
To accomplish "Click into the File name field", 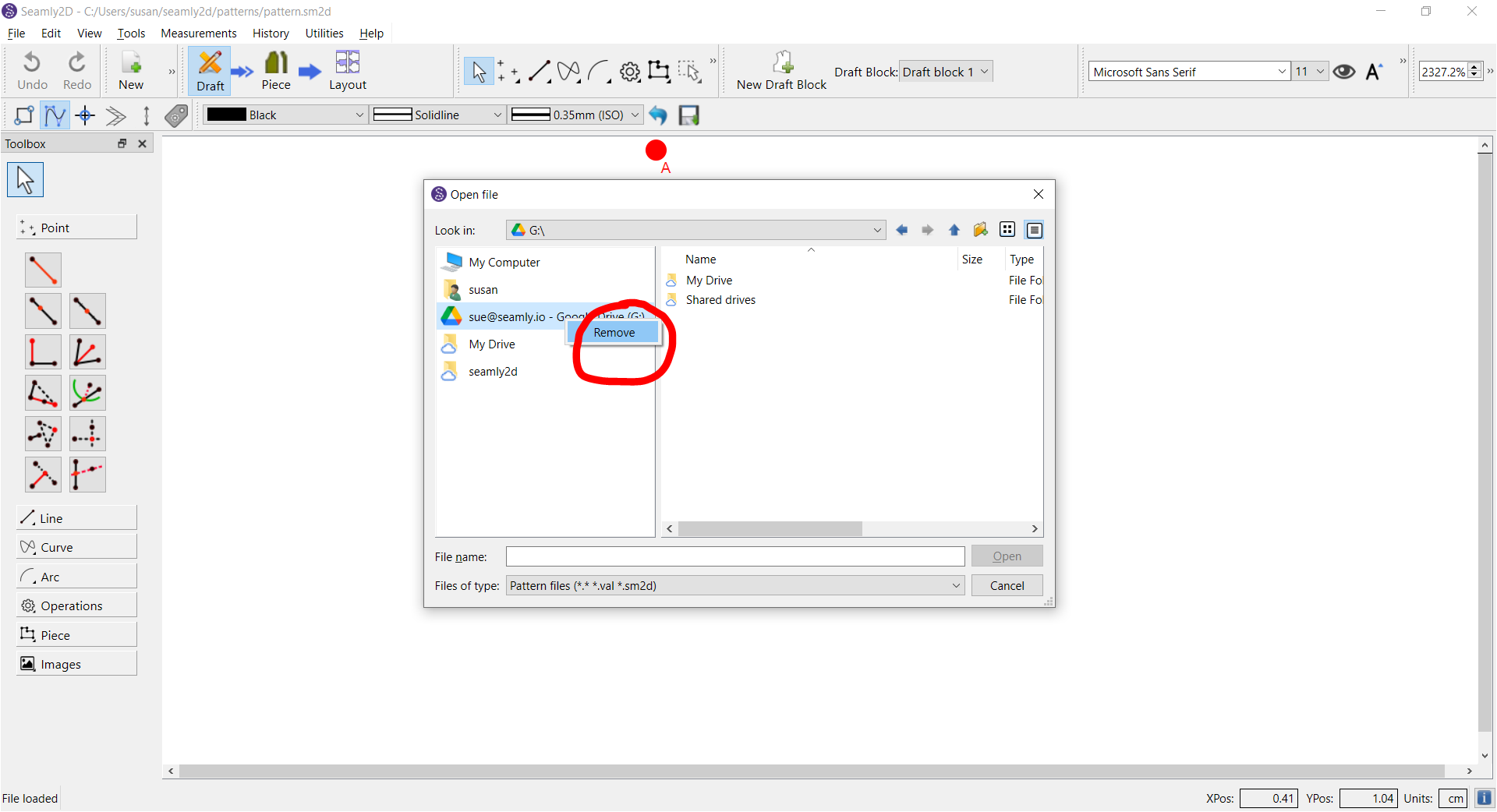I will [734, 556].
